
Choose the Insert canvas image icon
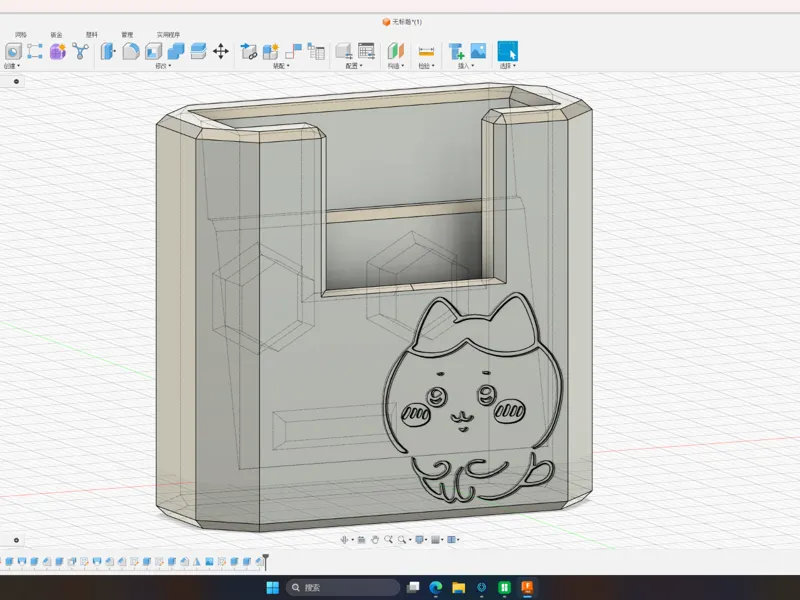pos(478,51)
